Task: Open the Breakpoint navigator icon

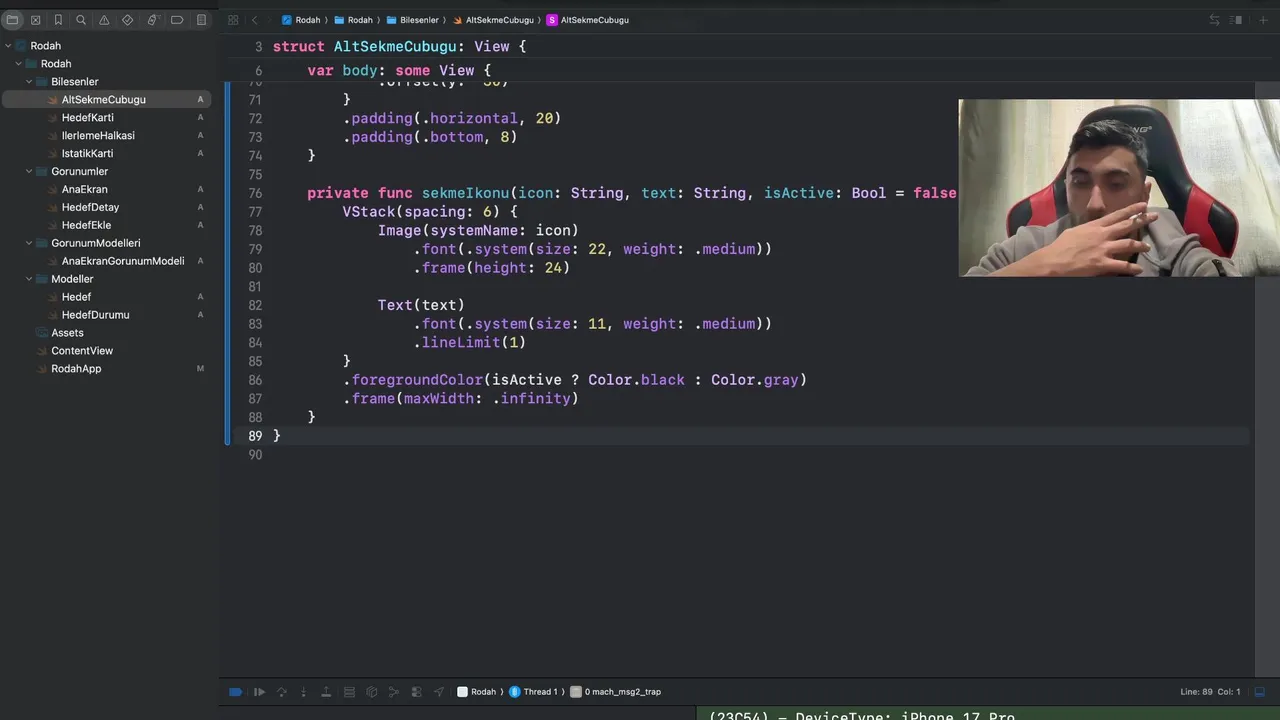Action: pyautogui.click(x=177, y=20)
